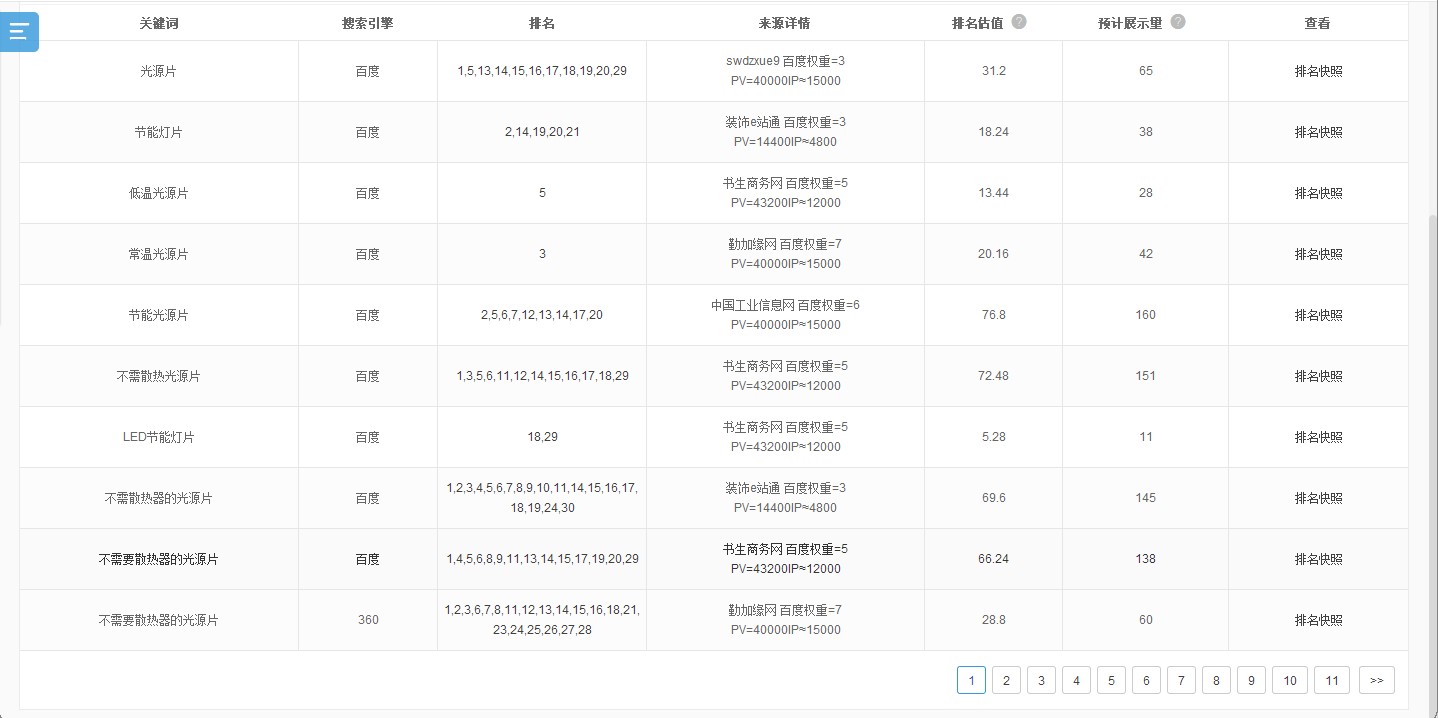Click help icon next to 排名估值
Viewport: 1438px width, 718px height.
pyautogui.click(x=1018, y=22)
